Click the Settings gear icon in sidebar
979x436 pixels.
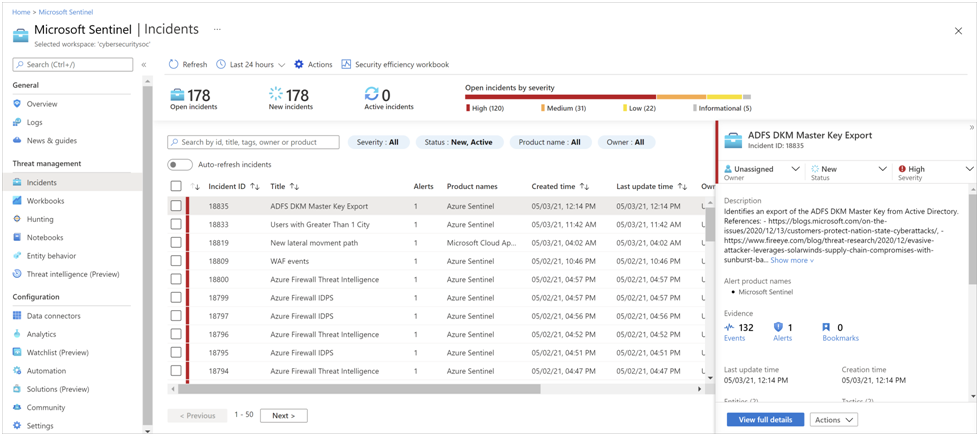[17, 425]
